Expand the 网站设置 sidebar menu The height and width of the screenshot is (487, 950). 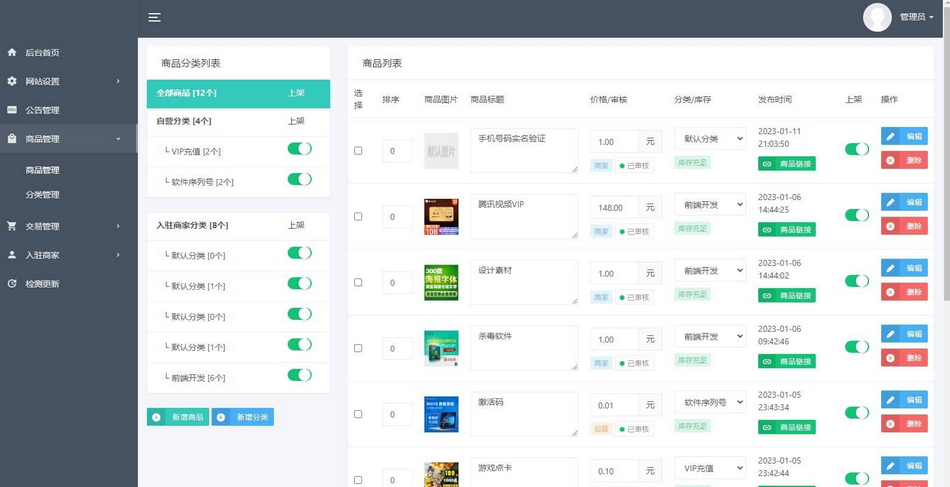click(68, 81)
